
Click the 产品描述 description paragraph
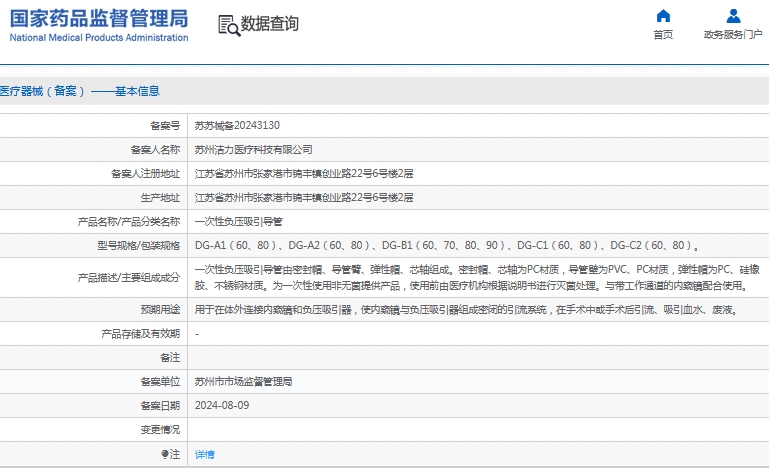click(x=477, y=277)
